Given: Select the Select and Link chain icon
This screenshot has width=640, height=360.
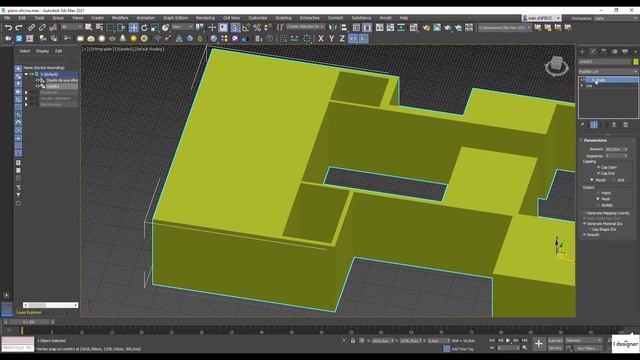Looking at the screenshot, I should (31, 28).
